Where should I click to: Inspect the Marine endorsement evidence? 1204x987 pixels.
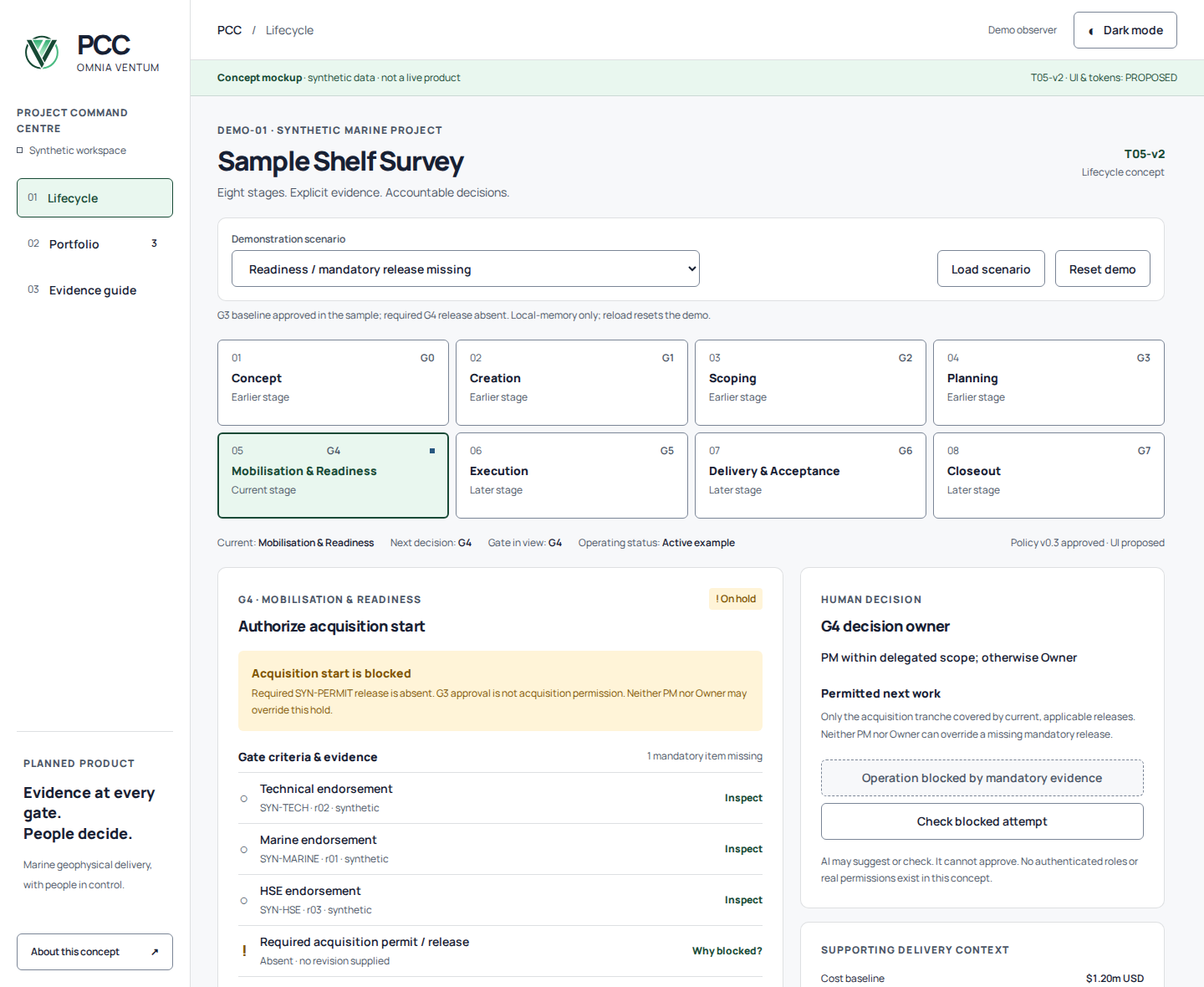(743, 849)
